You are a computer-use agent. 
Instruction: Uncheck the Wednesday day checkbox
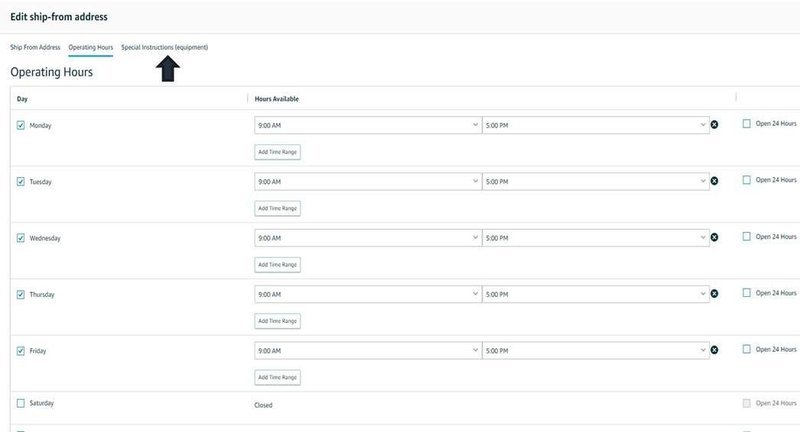[x=21, y=238]
